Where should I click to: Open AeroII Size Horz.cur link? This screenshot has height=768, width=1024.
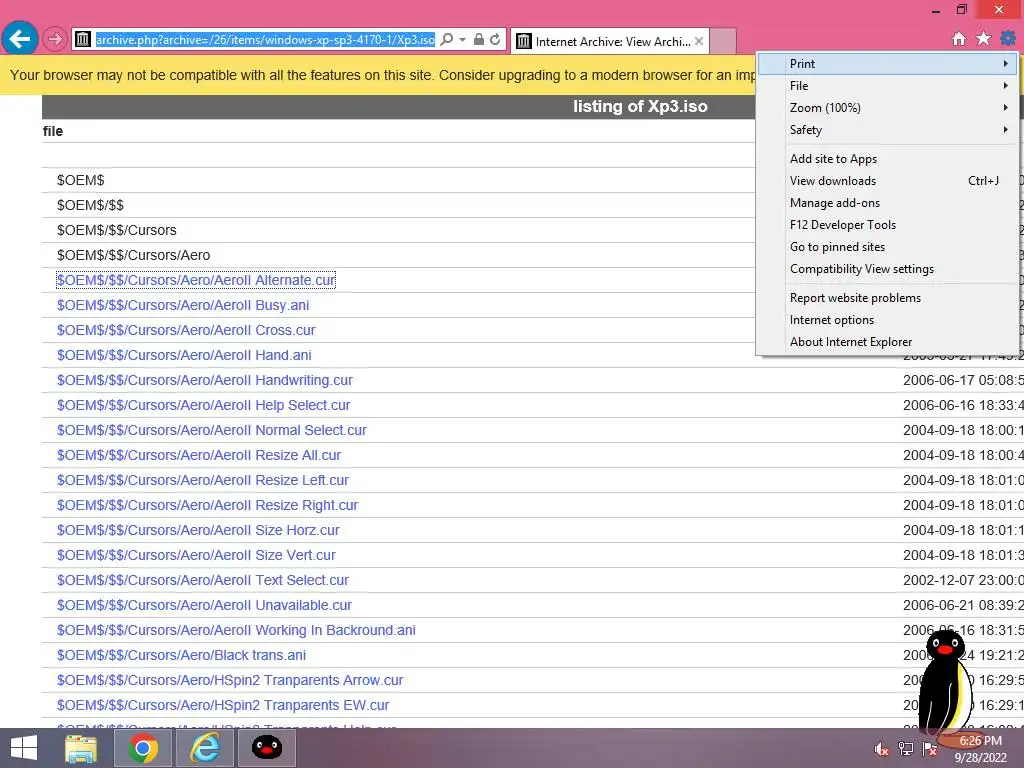pos(198,530)
